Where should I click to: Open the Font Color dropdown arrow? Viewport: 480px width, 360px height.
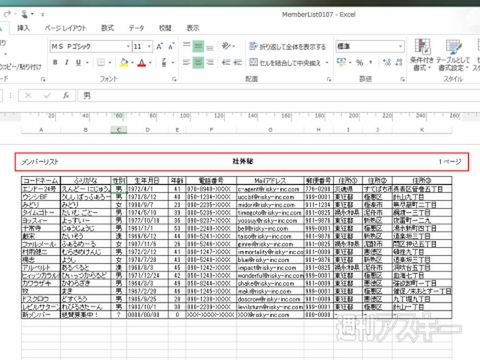pos(150,62)
